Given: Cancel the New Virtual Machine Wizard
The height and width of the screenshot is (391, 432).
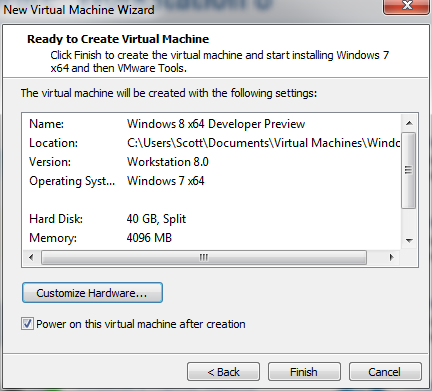Looking at the screenshot, I should pyautogui.click(x=385, y=372).
